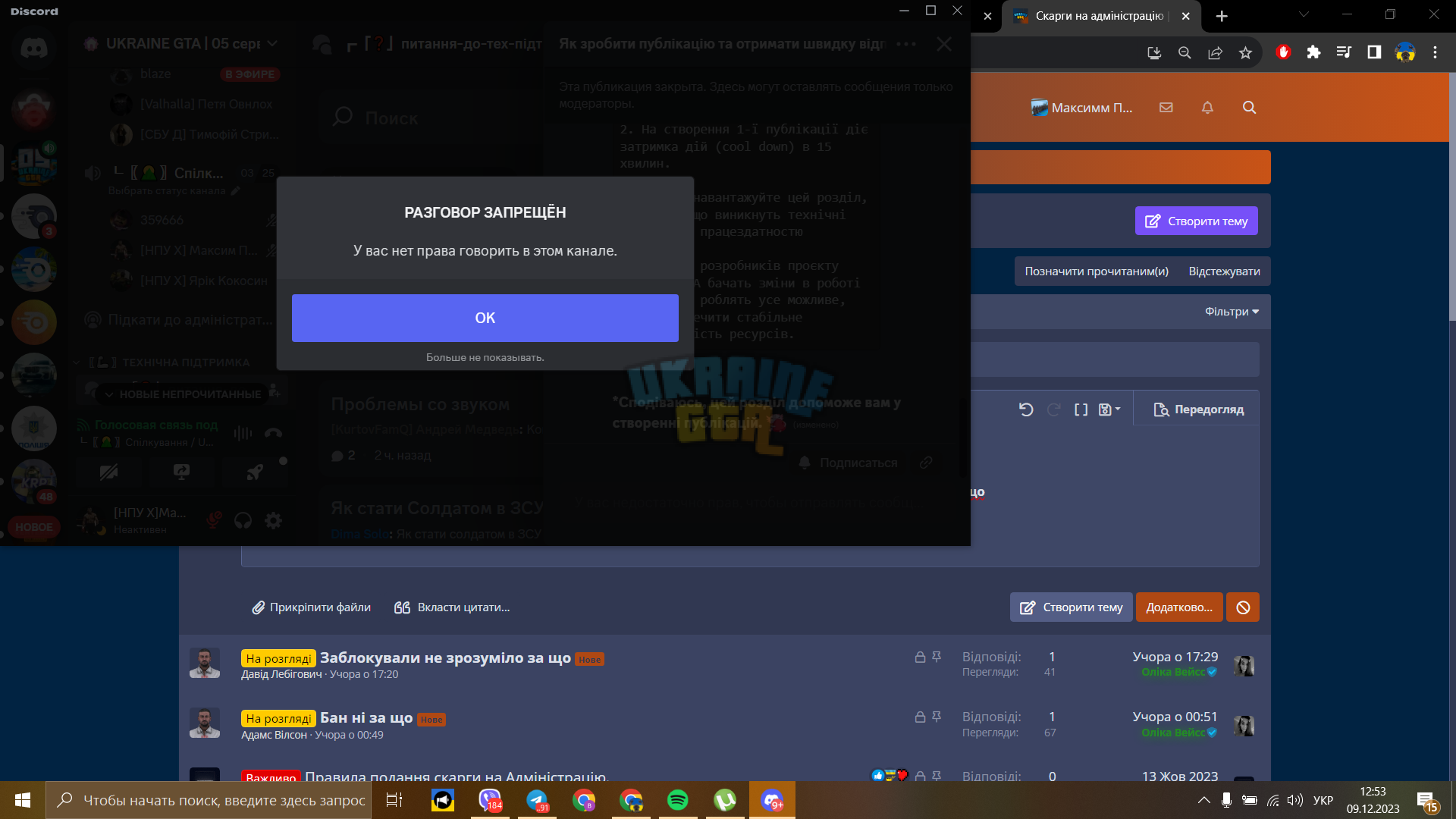Click the red ad blocker extension icon
Screen dimensions: 1456x819
[x=1283, y=52]
